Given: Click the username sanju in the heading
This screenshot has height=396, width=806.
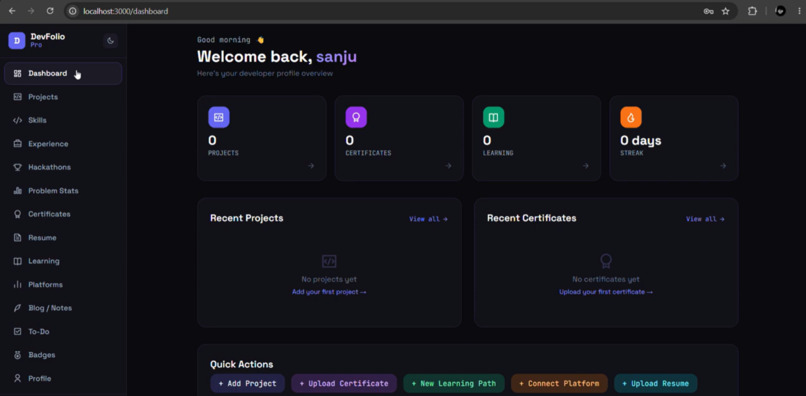Looking at the screenshot, I should point(336,57).
